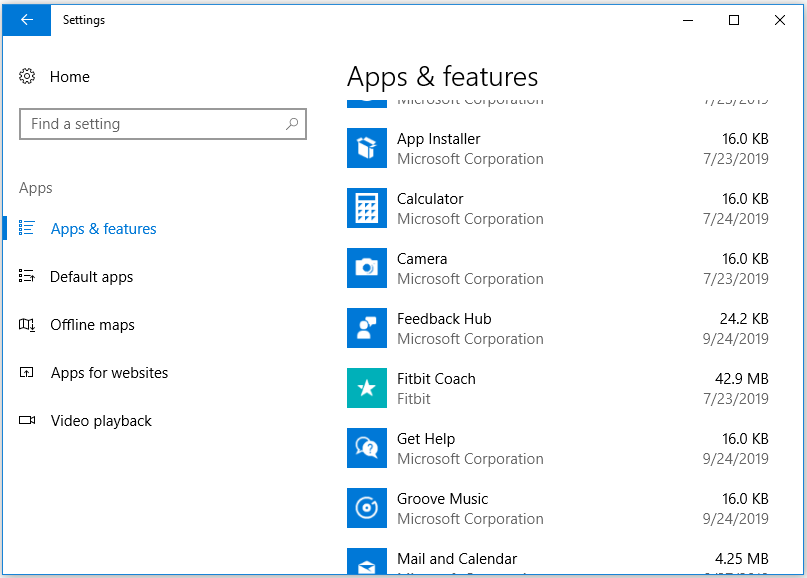Open the Offline maps page
Viewport: 807px width, 578px height.
pyautogui.click(x=93, y=325)
